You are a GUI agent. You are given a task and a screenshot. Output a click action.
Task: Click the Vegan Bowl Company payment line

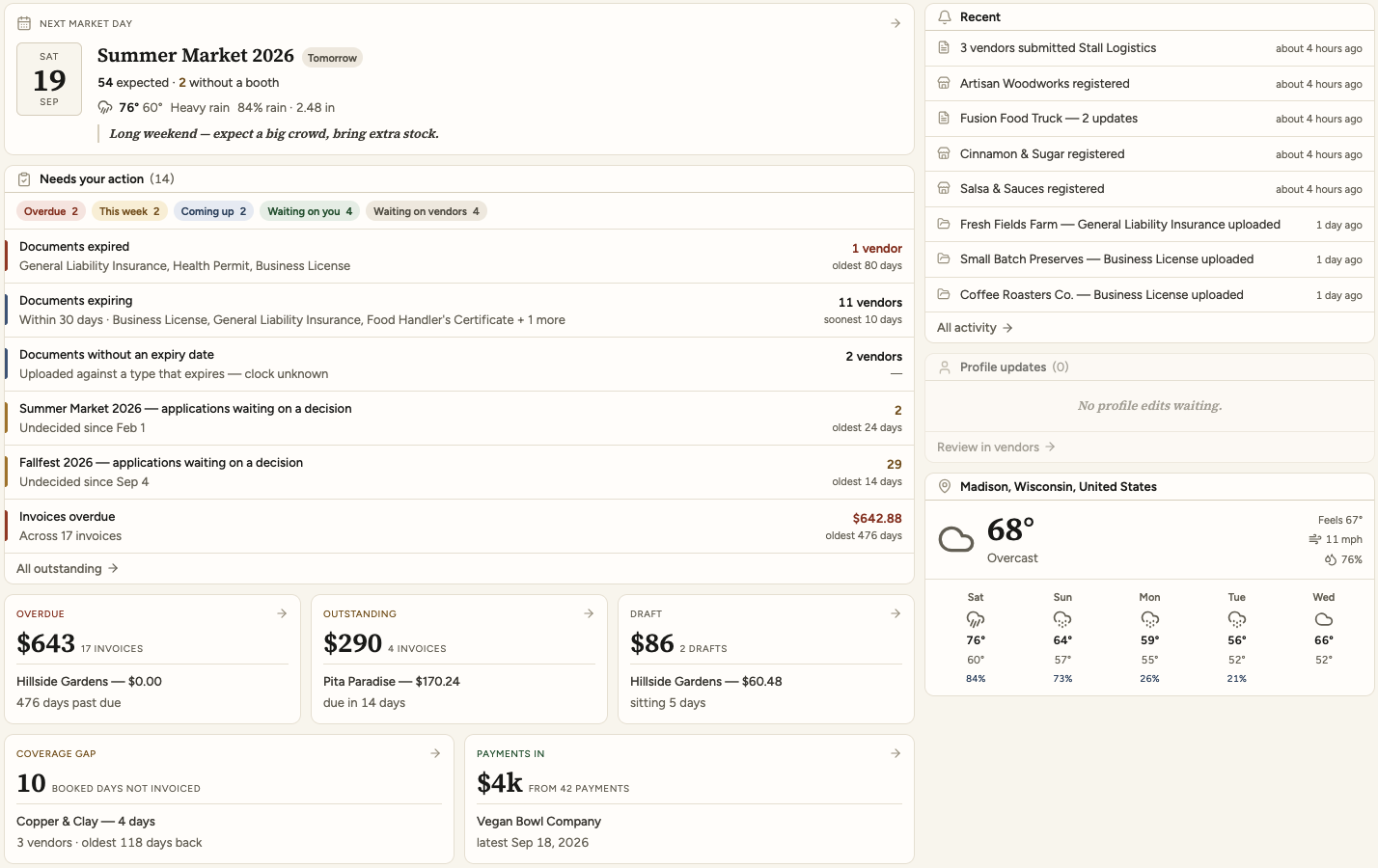[x=538, y=822]
